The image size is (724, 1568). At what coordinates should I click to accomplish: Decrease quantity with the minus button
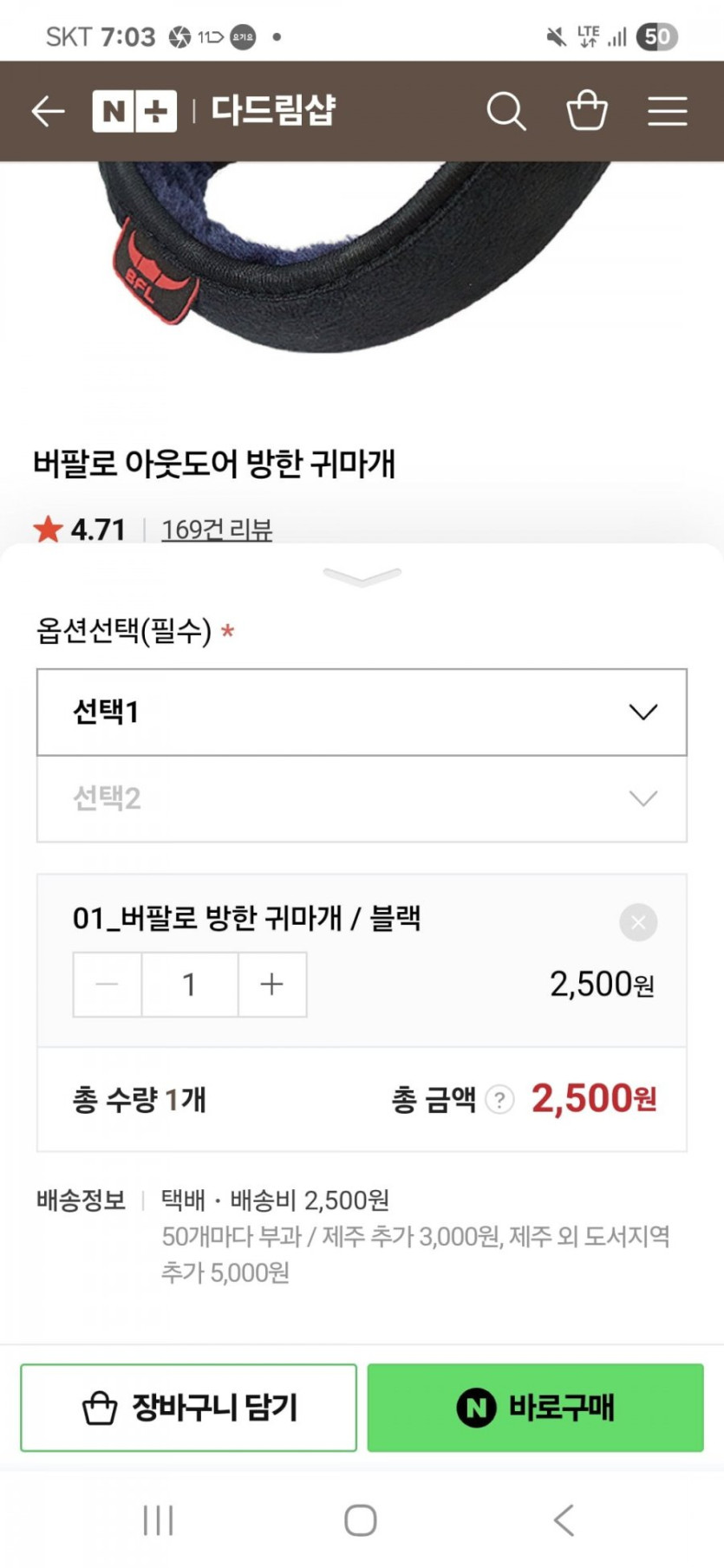pyautogui.click(x=108, y=985)
